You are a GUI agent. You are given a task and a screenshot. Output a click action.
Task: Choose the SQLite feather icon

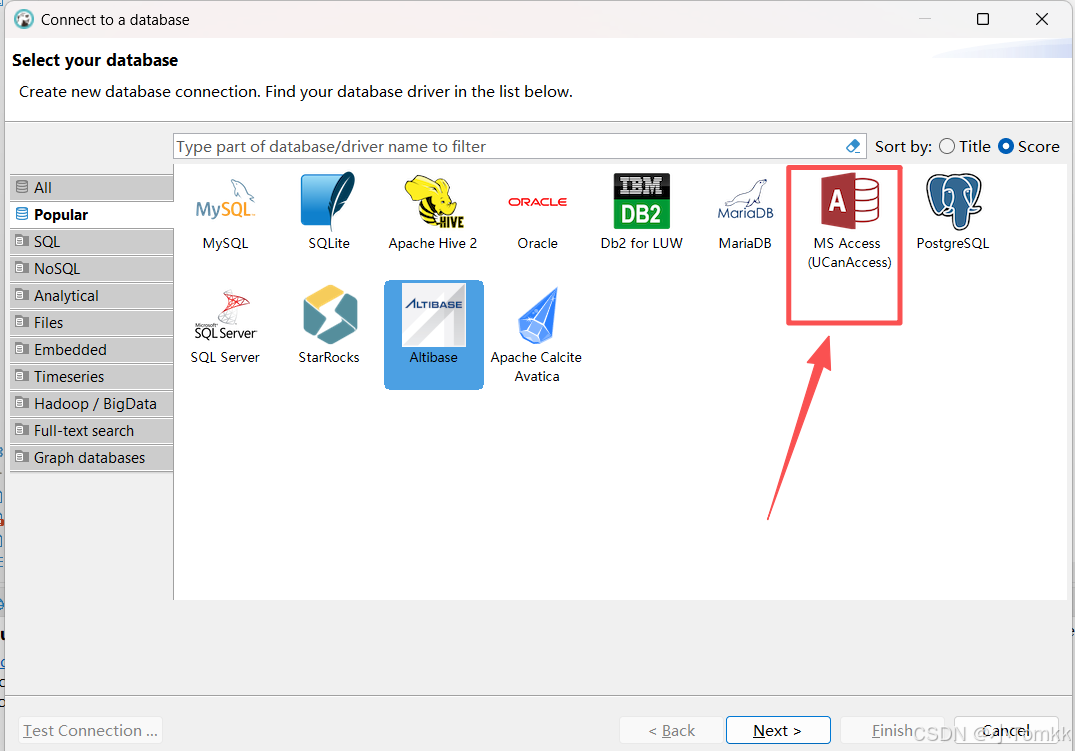pos(328,200)
